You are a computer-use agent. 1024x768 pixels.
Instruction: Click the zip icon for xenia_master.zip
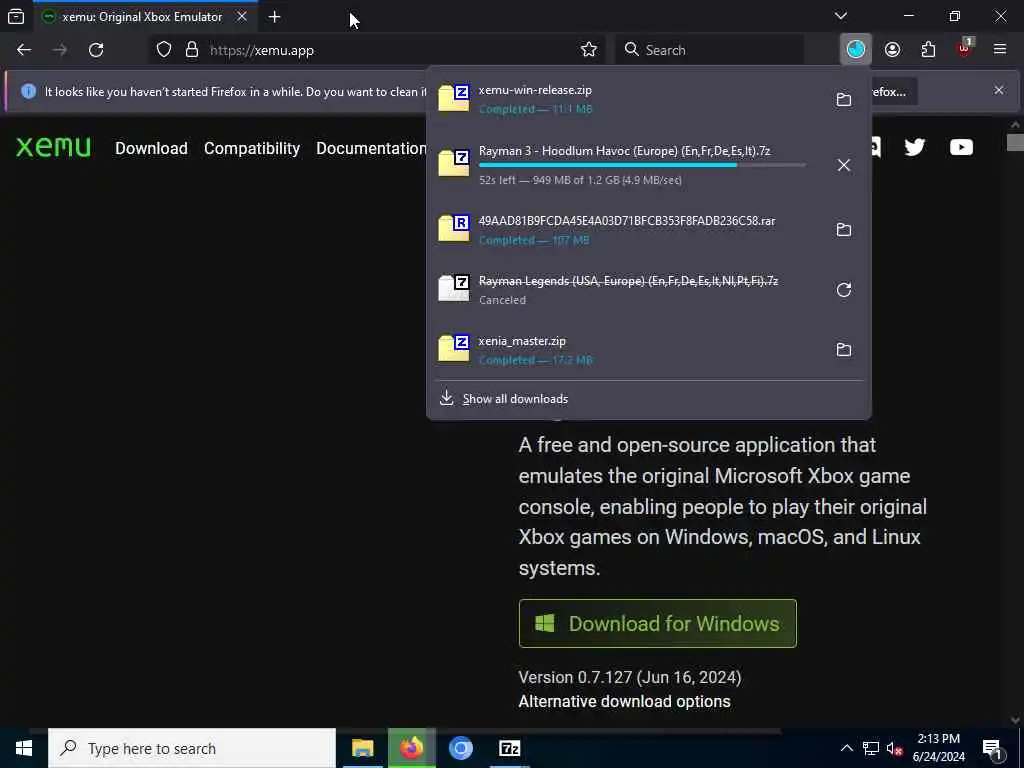[x=454, y=348]
